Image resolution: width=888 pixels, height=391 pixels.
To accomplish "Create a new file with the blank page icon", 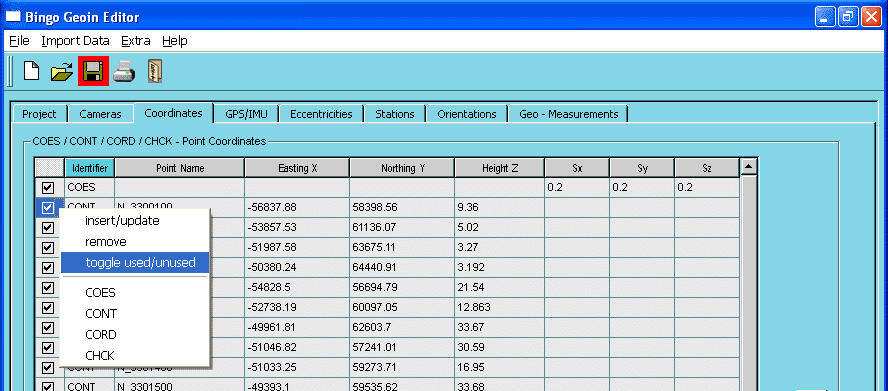I will point(32,71).
